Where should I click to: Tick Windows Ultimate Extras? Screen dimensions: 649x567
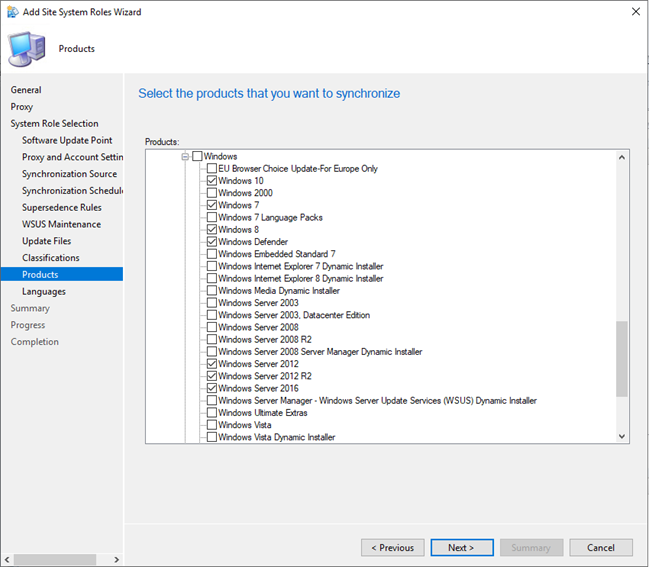click(x=212, y=413)
